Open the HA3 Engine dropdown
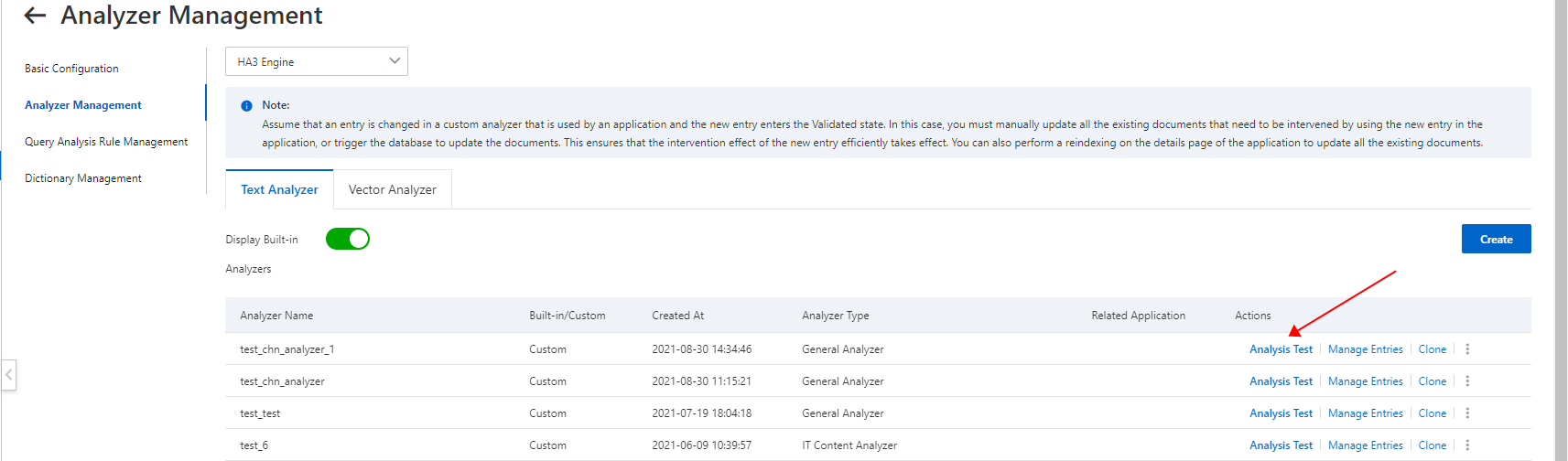Image resolution: width=1568 pixels, height=461 pixels. pos(316,61)
